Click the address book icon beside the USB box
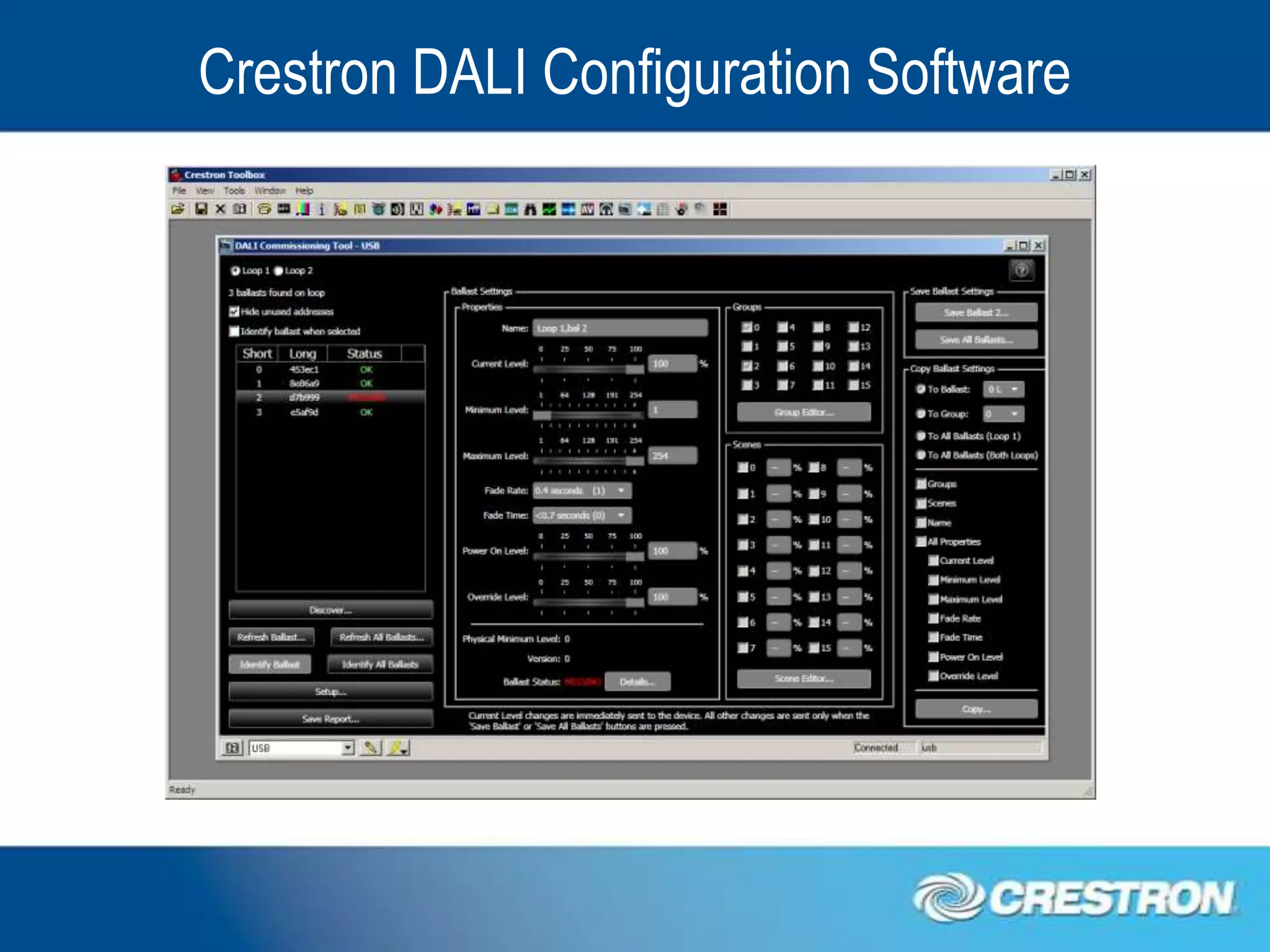This screenshot has width=1270, height=952. (233, 748)
